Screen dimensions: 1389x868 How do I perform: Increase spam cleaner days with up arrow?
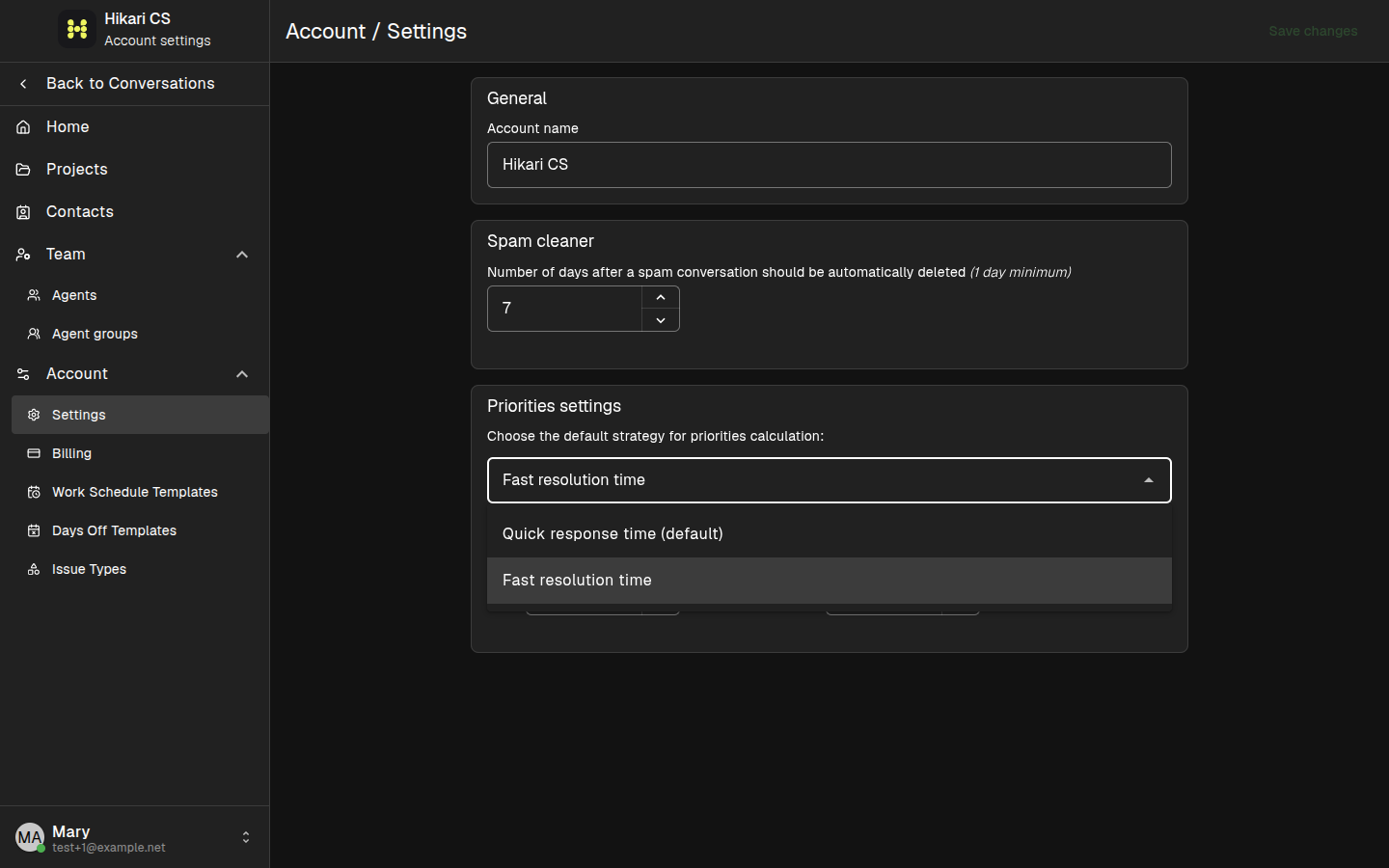tap(661, 297)
